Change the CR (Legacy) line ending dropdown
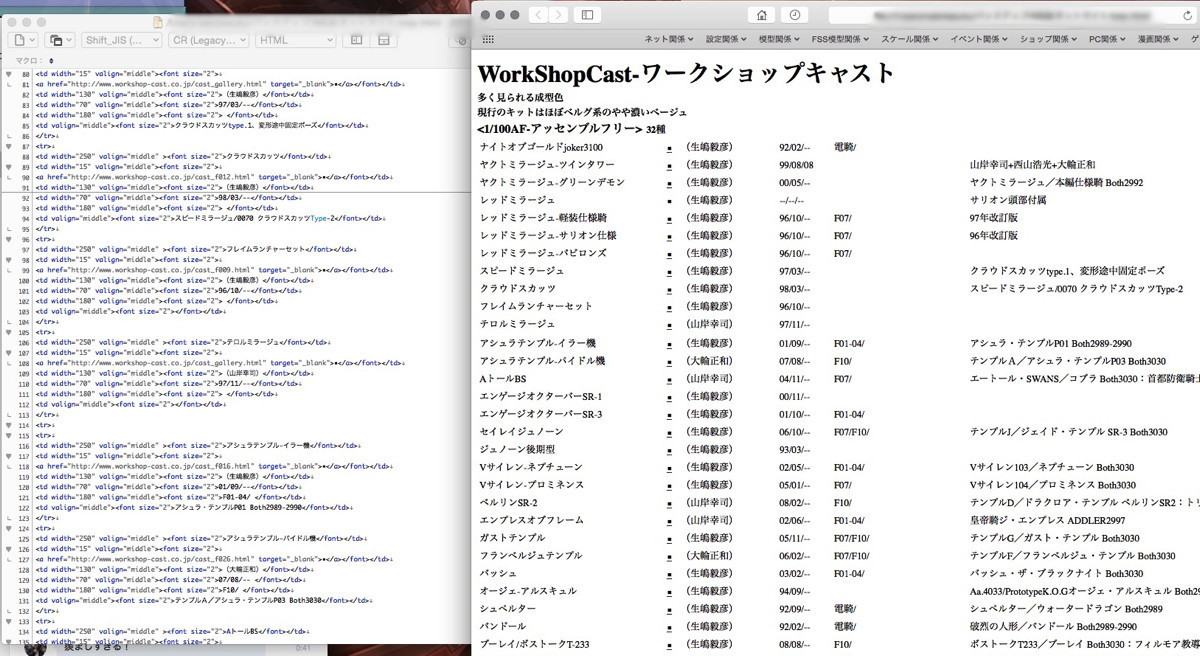This screenshot has height=656, width=1200. (x=208, y=39)
